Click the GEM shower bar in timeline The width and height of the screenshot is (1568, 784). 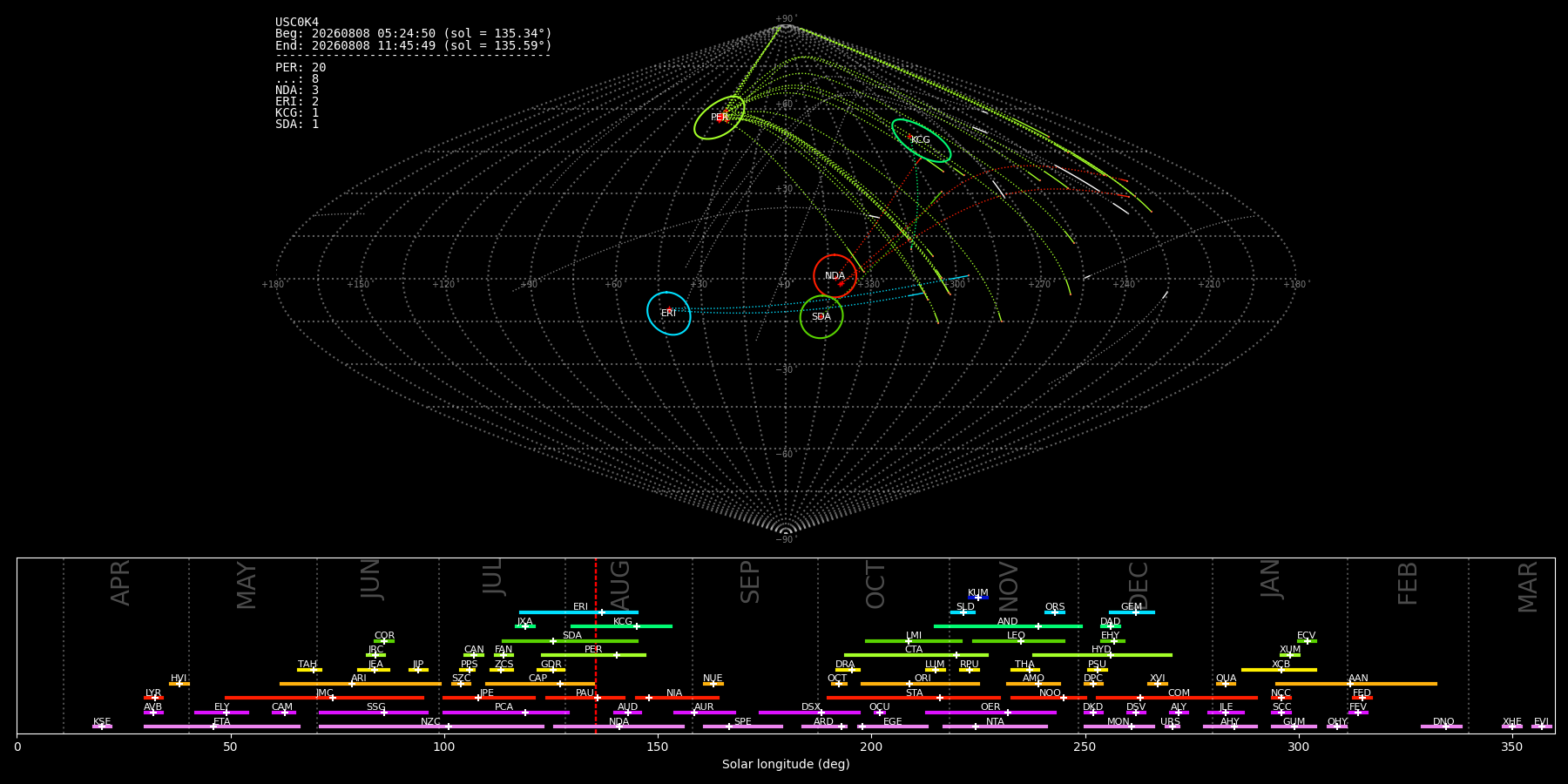pos(1132,612)
